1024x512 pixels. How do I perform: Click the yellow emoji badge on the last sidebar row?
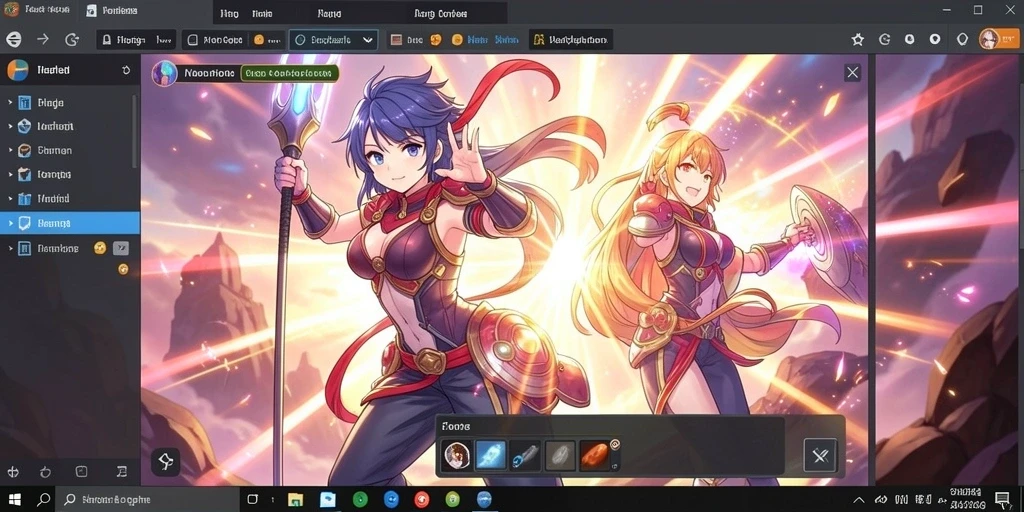(100, 248)
